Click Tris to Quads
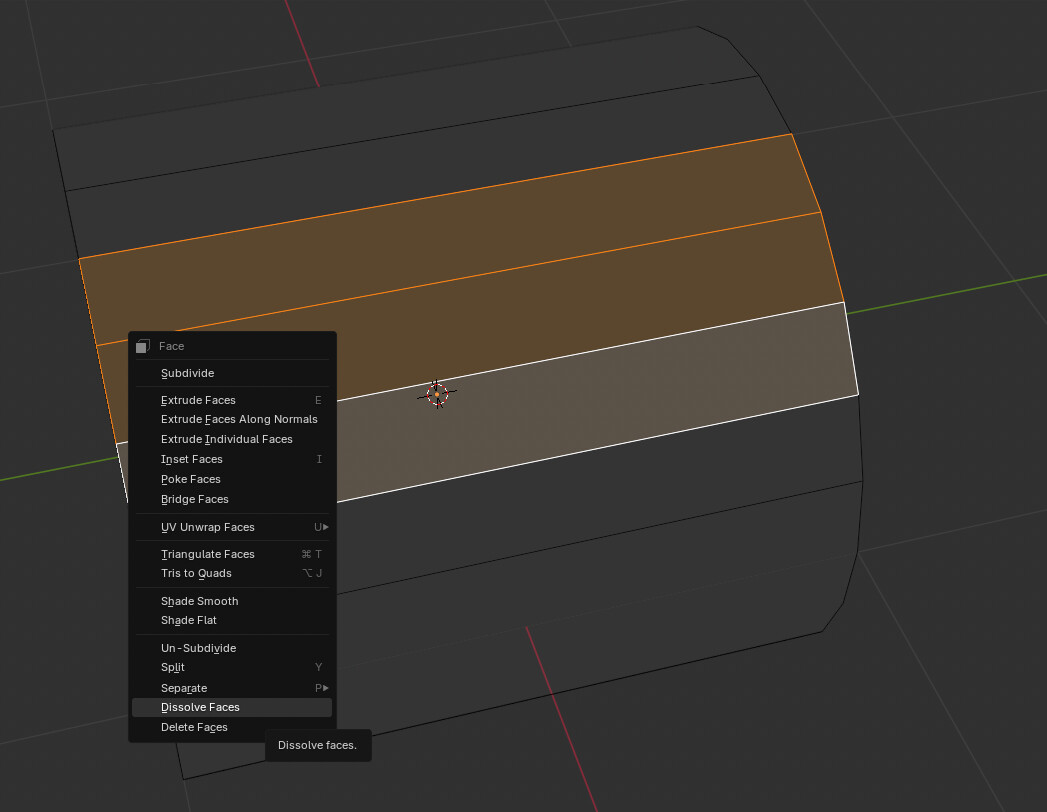Screen dimensions: 1047x812 232,574
